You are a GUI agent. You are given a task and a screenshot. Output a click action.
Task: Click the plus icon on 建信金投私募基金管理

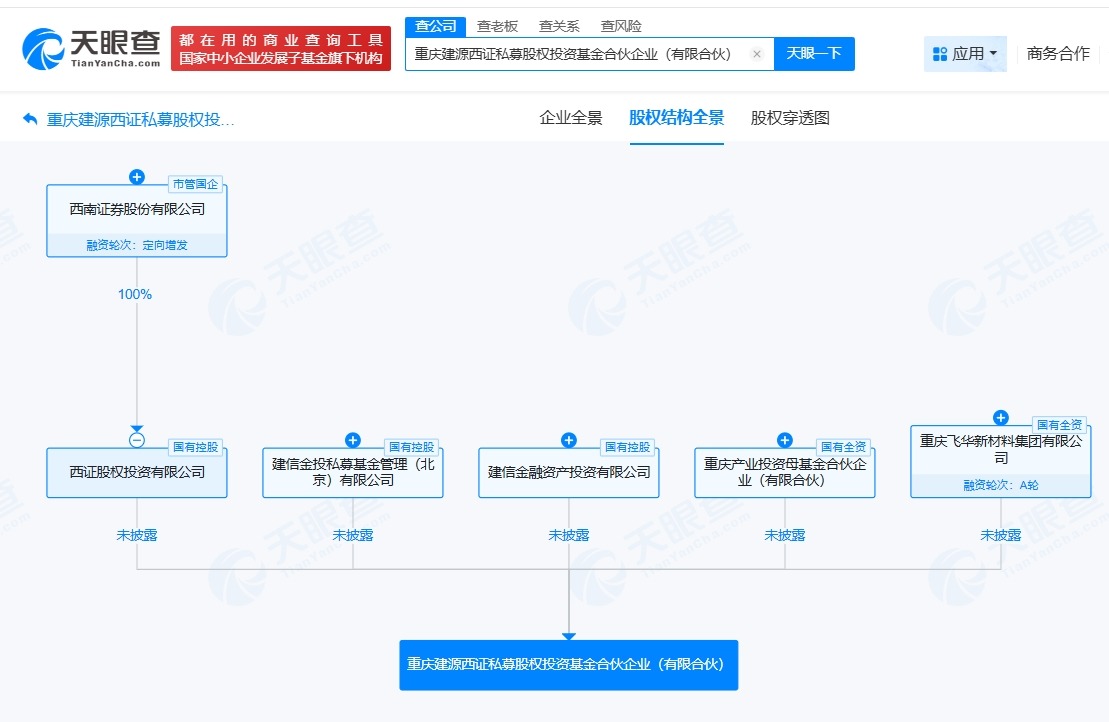(352, 439)
